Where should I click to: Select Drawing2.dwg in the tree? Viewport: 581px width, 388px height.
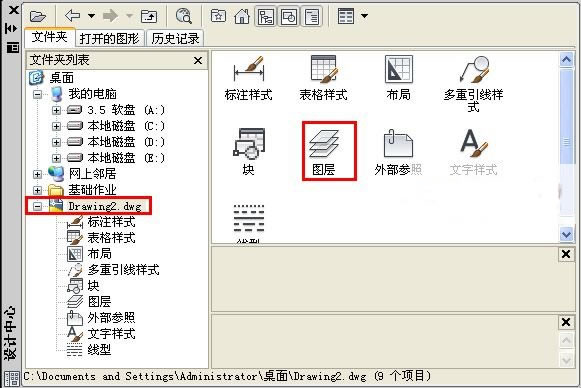(x=105, y=206)
